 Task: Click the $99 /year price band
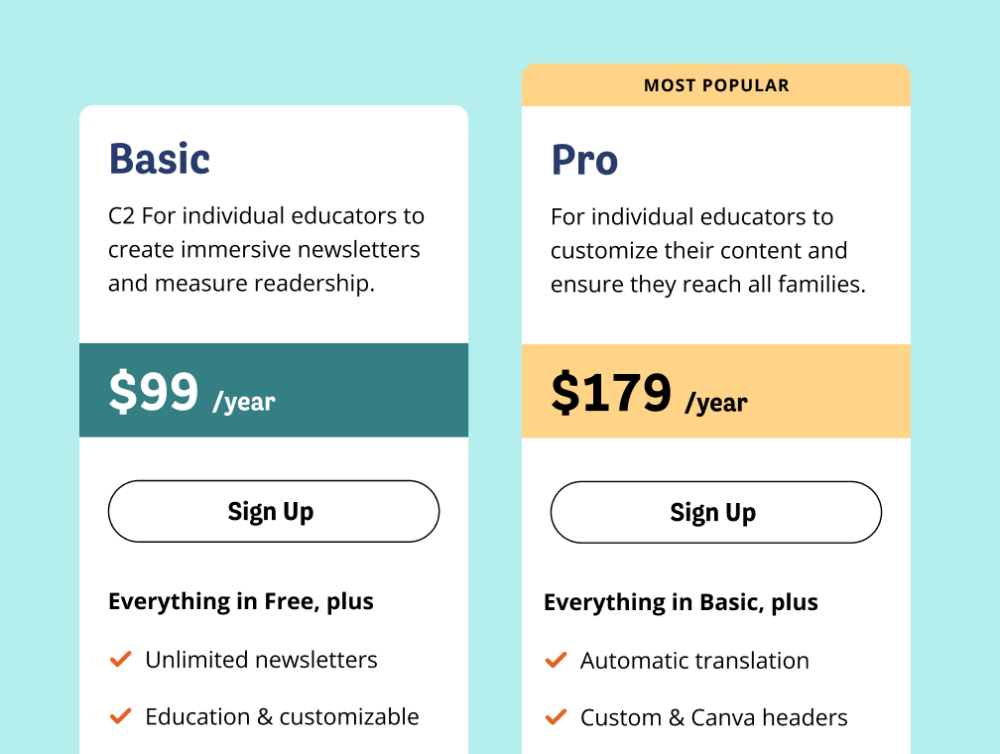click(x=274, y=390)
